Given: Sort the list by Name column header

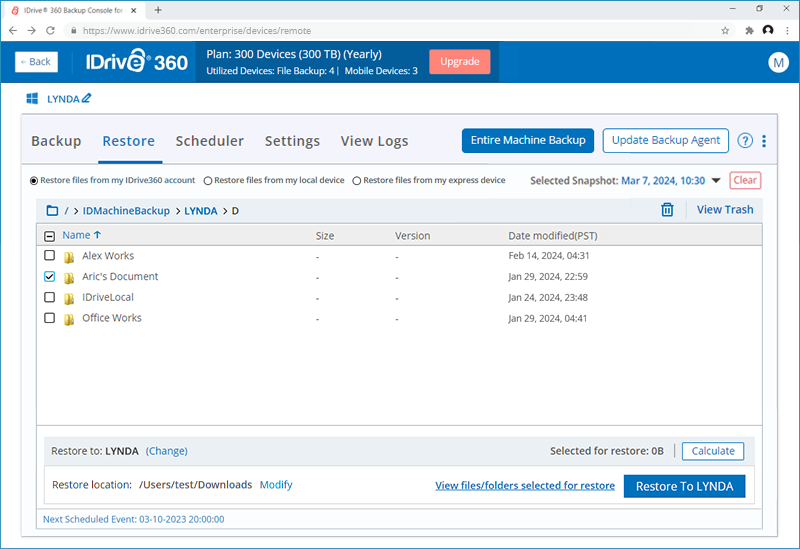Looking at the screenshot, I should point(76,236).
